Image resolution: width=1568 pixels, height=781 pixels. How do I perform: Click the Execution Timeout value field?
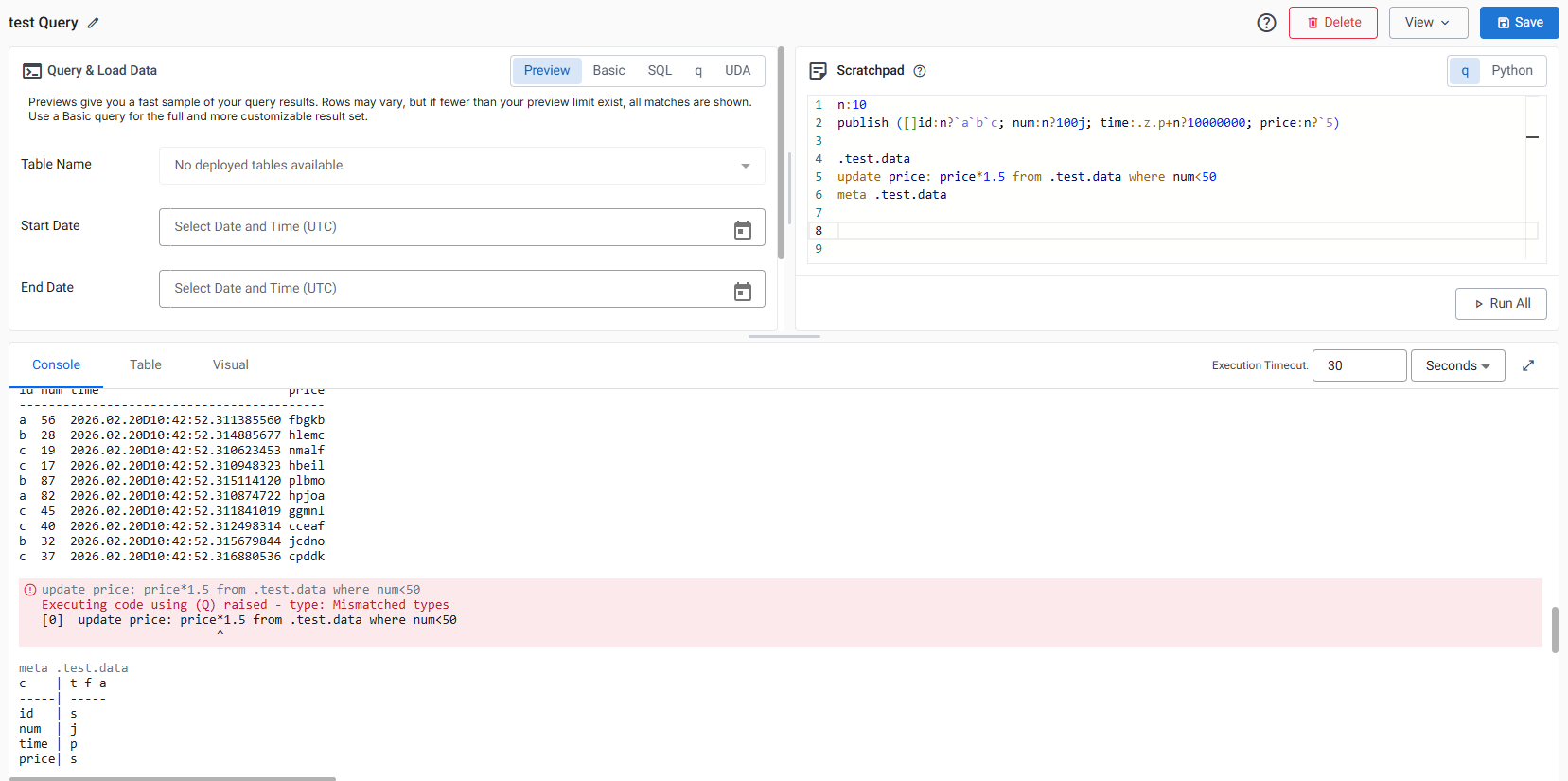[1359, 365]
